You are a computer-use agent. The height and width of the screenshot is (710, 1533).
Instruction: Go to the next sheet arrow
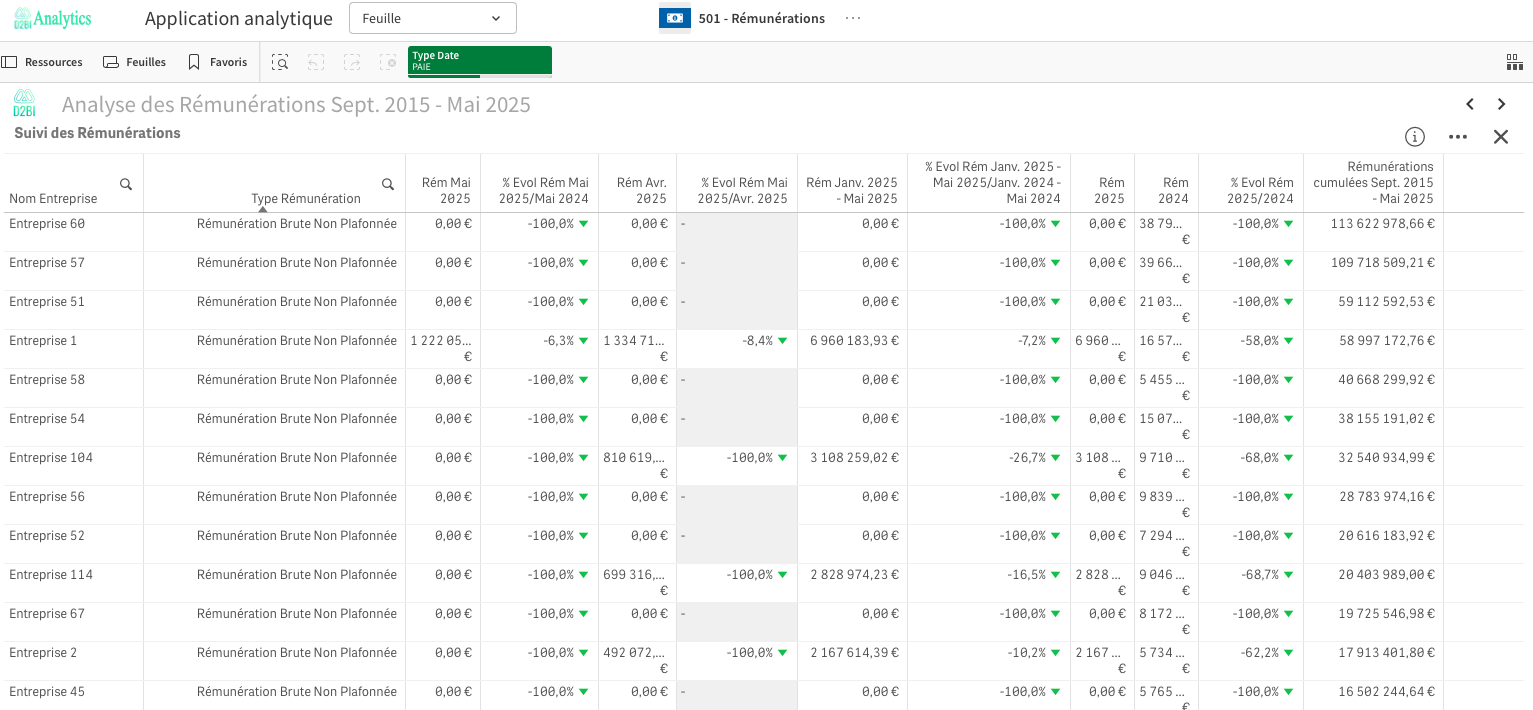1501,104
